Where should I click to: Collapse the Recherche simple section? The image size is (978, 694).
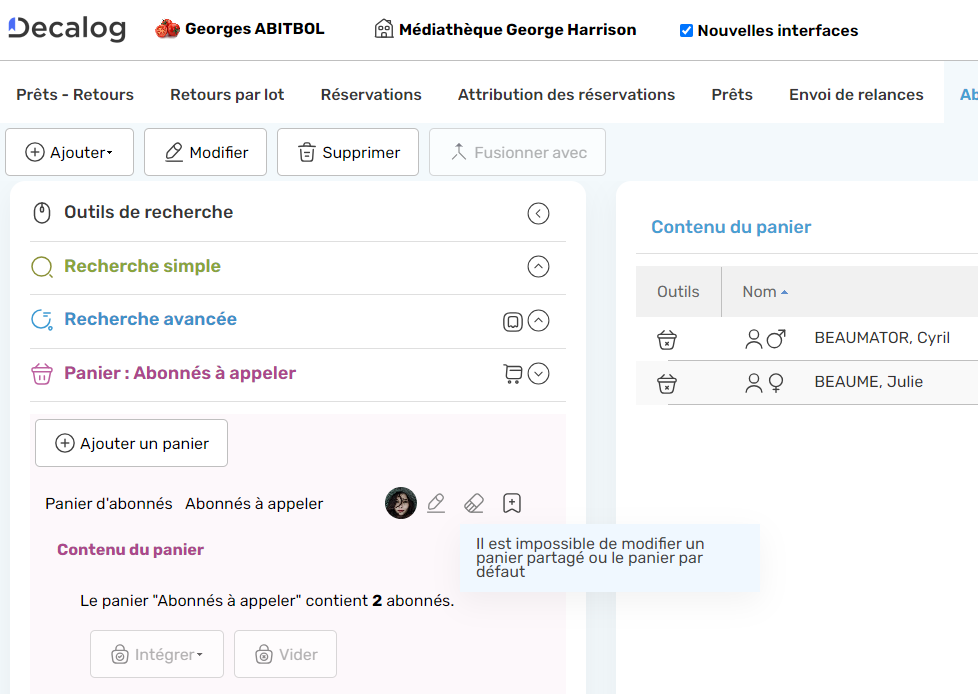click(538, 266)
